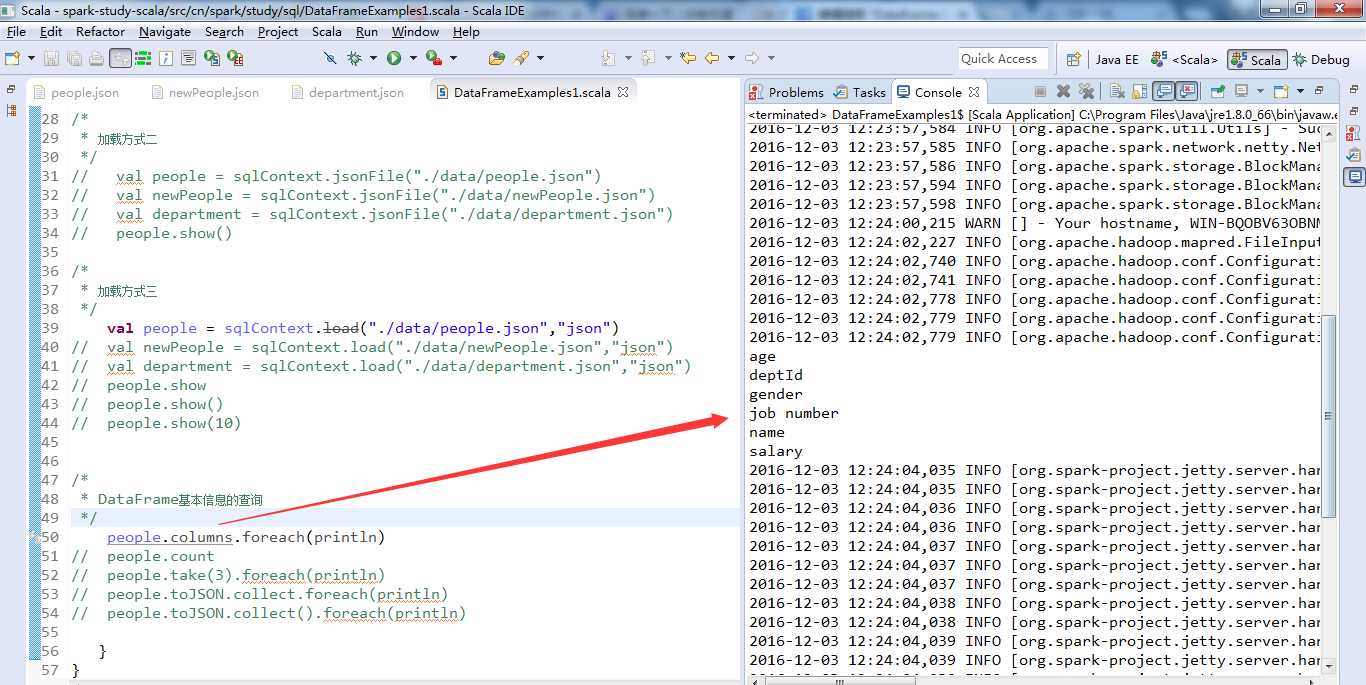Image resolution: width=1366 pixels, height=685 pixels.
Task: Open the New wizard toolbar icon
Action: pyautogui.click(x=12, y=58)
